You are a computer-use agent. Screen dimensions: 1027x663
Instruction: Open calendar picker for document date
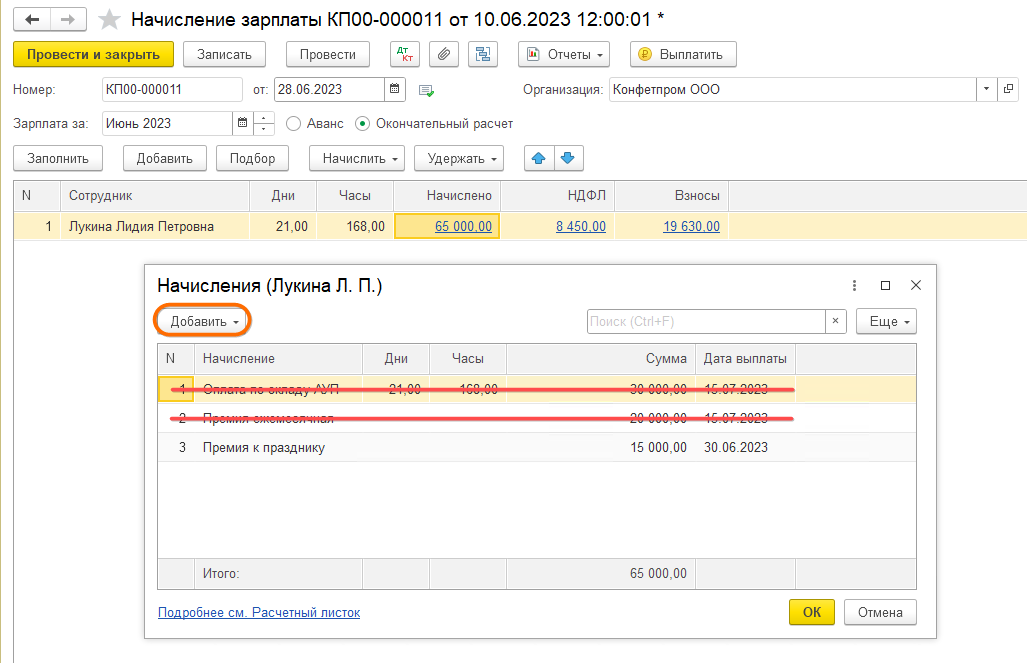point(396,89)
